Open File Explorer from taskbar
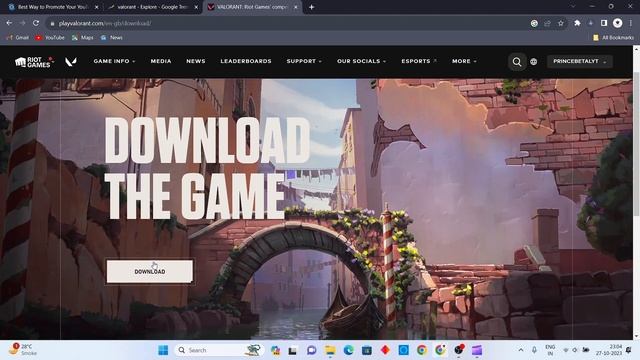 [330, 350]
